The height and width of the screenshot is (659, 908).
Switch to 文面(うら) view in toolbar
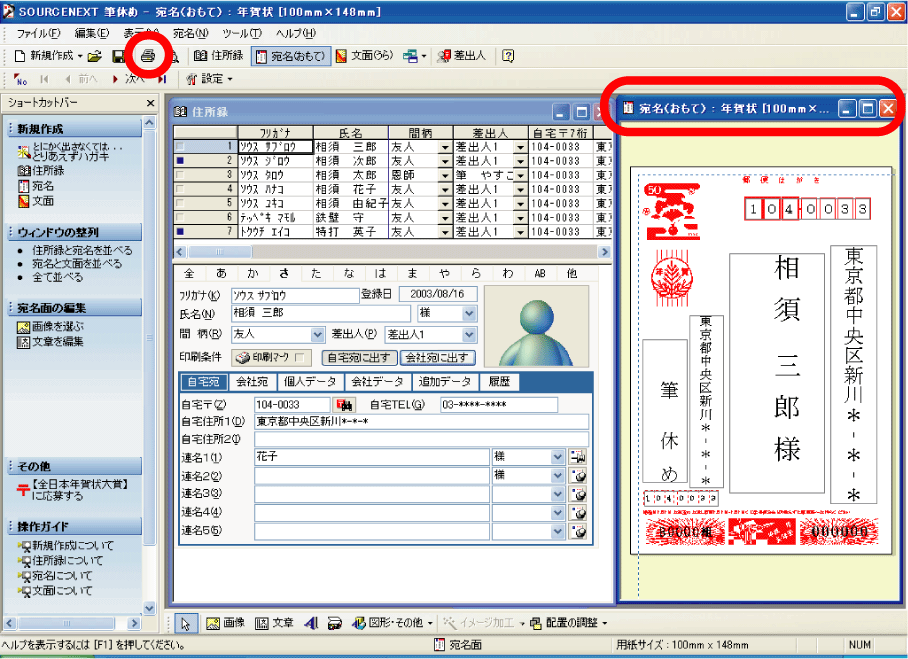365,56
